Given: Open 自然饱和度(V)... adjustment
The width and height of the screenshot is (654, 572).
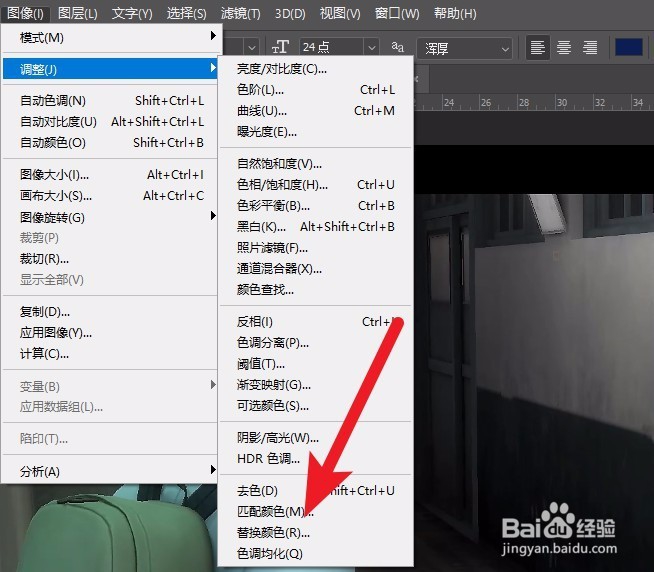Looking at the screenshot, I should pyautogui.click(x=316, y=164).
